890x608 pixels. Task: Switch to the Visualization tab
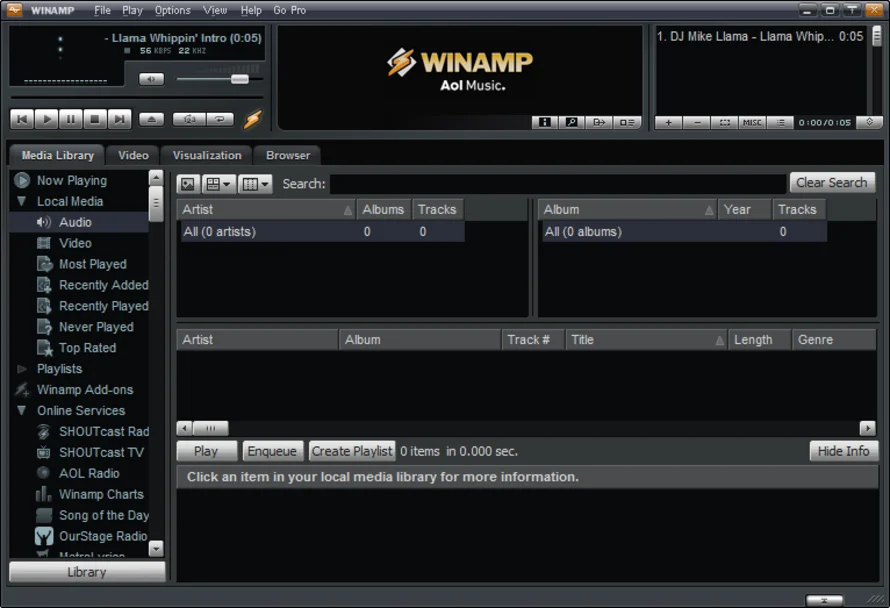(x=207, y=155)
